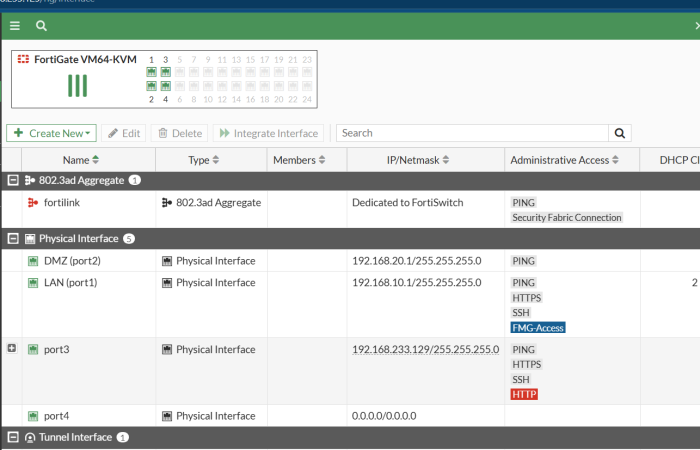
Task: Click the PING tag on DMZ row
Action: tap(523, 261)
